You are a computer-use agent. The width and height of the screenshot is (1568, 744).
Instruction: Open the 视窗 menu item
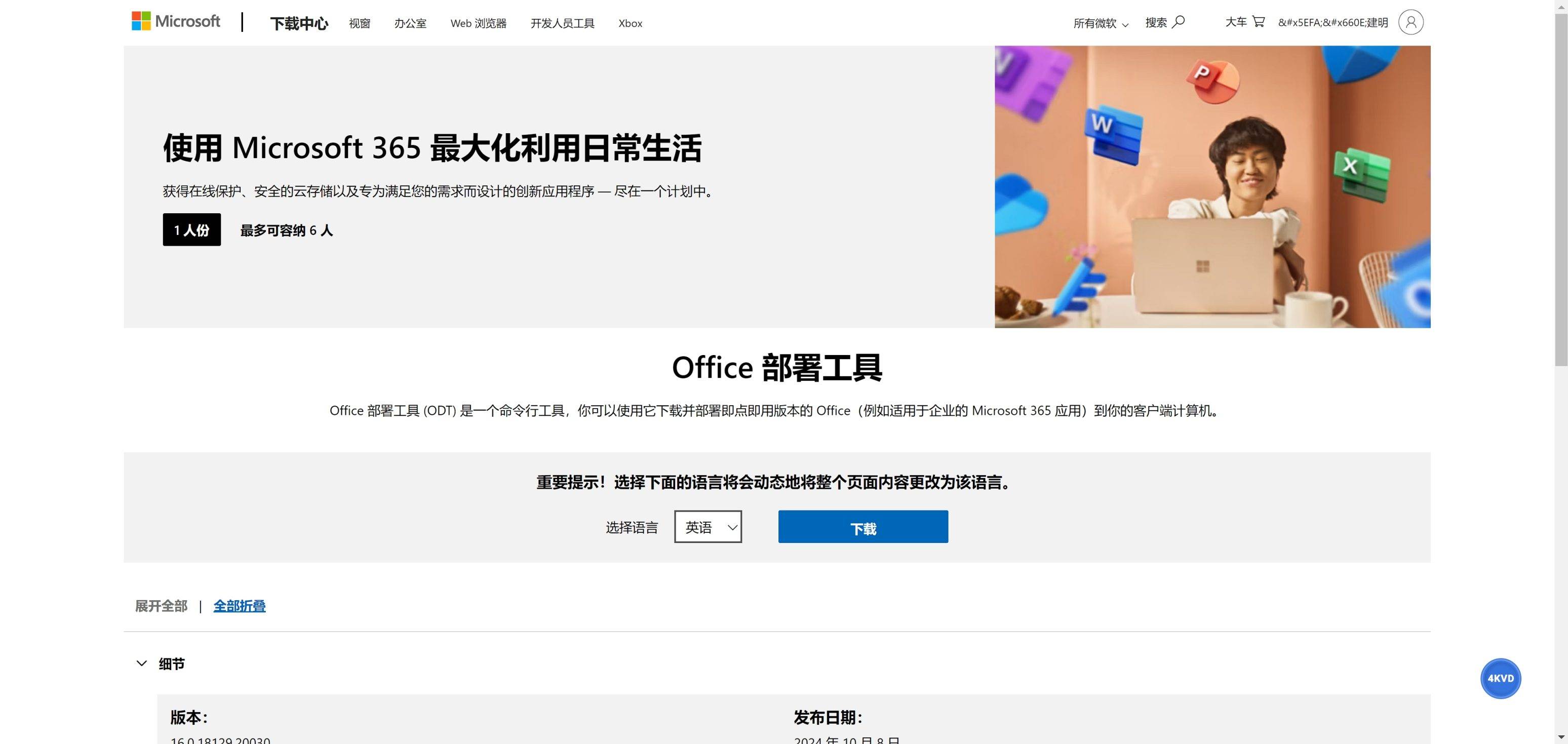[x=359, y=23]
